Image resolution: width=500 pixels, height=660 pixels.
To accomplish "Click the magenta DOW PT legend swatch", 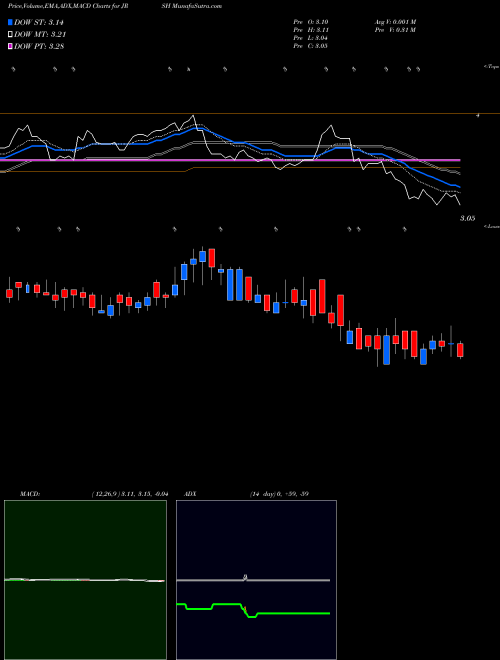I will point(10,46).
